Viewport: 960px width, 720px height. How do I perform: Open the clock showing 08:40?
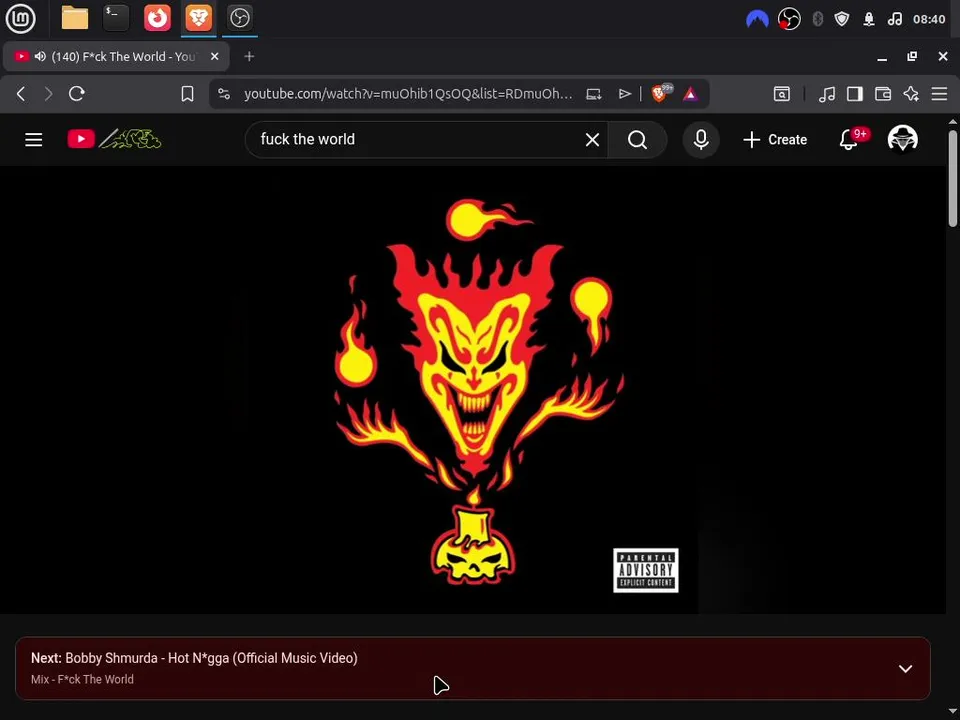[x=929, y=19]
